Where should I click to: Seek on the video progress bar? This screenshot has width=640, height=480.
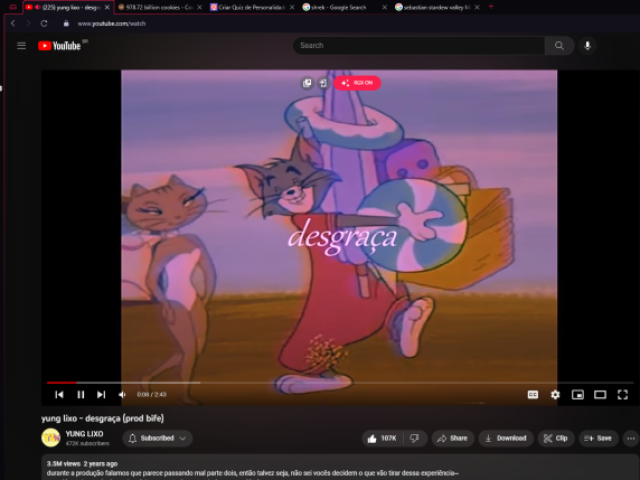click(340, 382)
